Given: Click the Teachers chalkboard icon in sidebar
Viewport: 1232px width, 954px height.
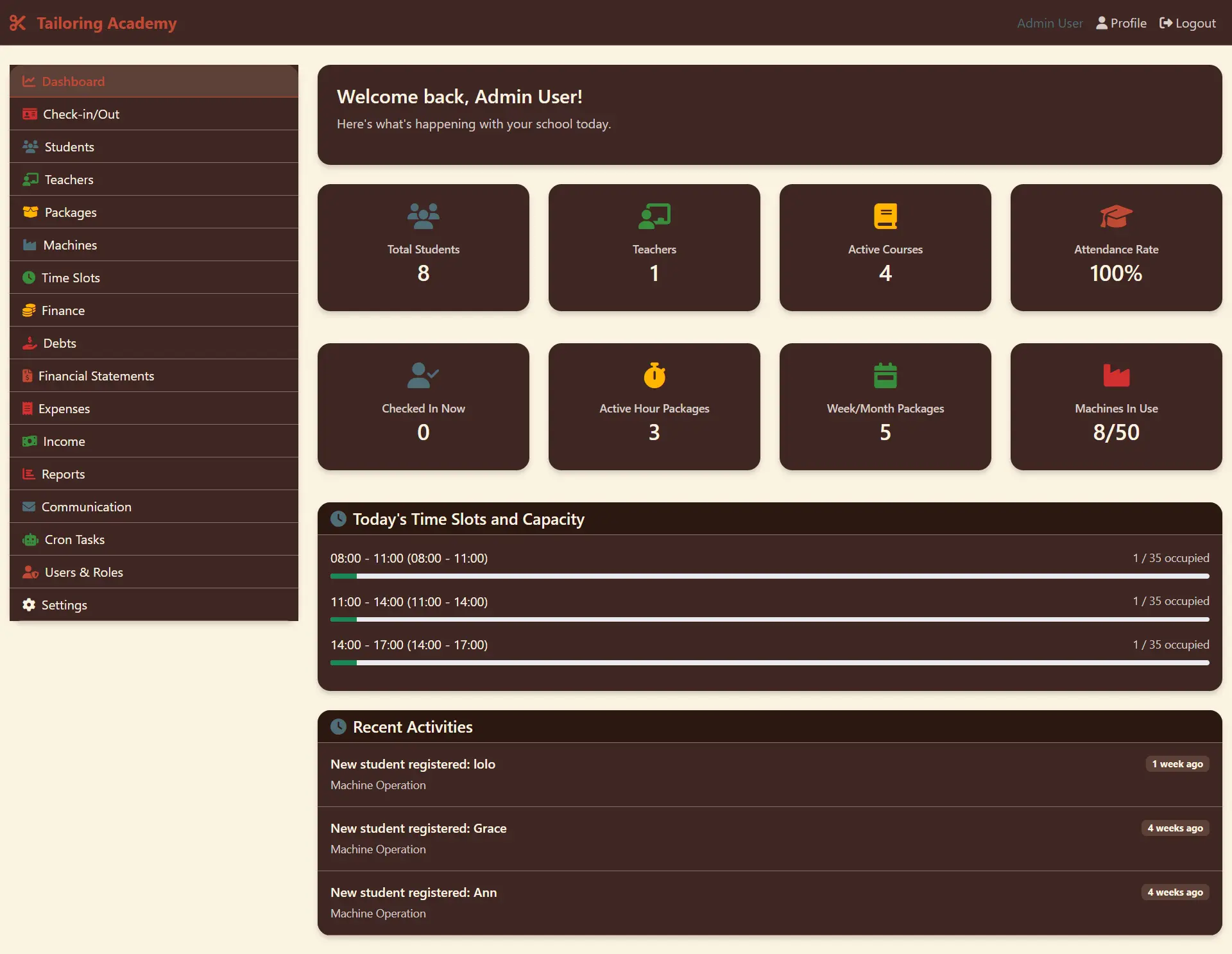Looking at the screenshot, I should click(x=30, y=180).
